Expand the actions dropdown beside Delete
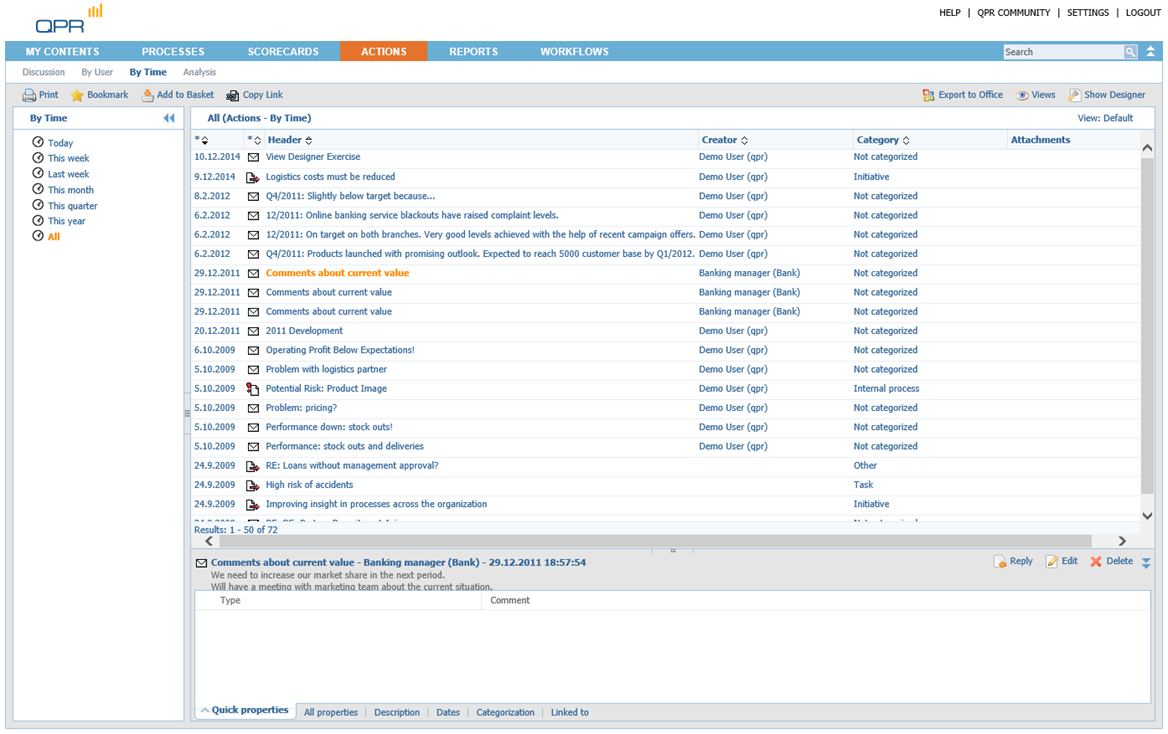Screen dimensions: 1168x734 (1146, 563)
